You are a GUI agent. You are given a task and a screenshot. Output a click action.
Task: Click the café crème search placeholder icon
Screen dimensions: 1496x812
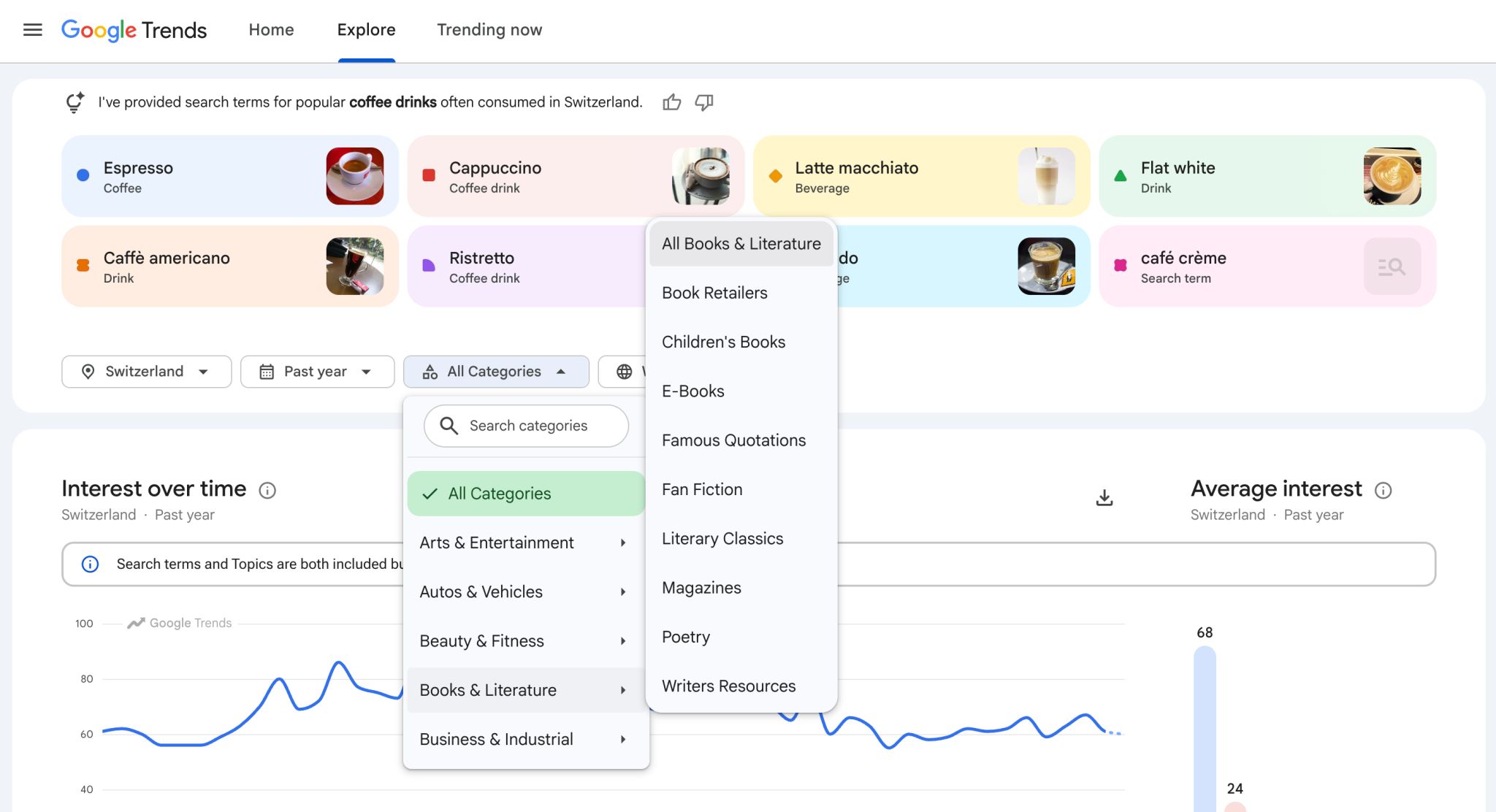point(1392,267)
